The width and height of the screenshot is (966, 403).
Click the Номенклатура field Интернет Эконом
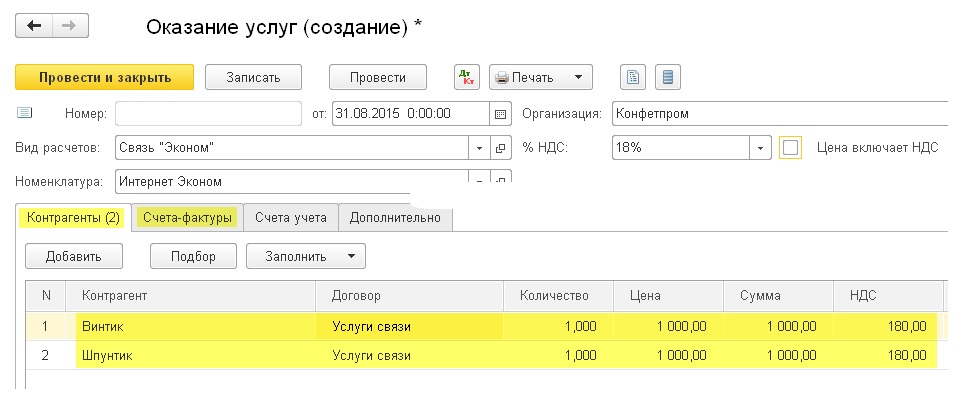[292, 182]
